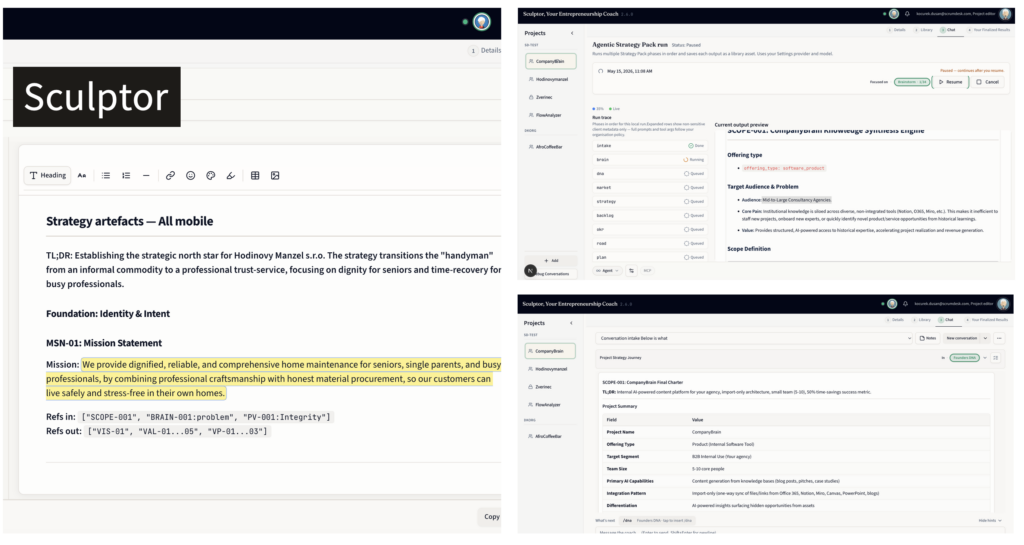Open the text color palette
This screenshot has height=545, width=1024.
point(210,176)
